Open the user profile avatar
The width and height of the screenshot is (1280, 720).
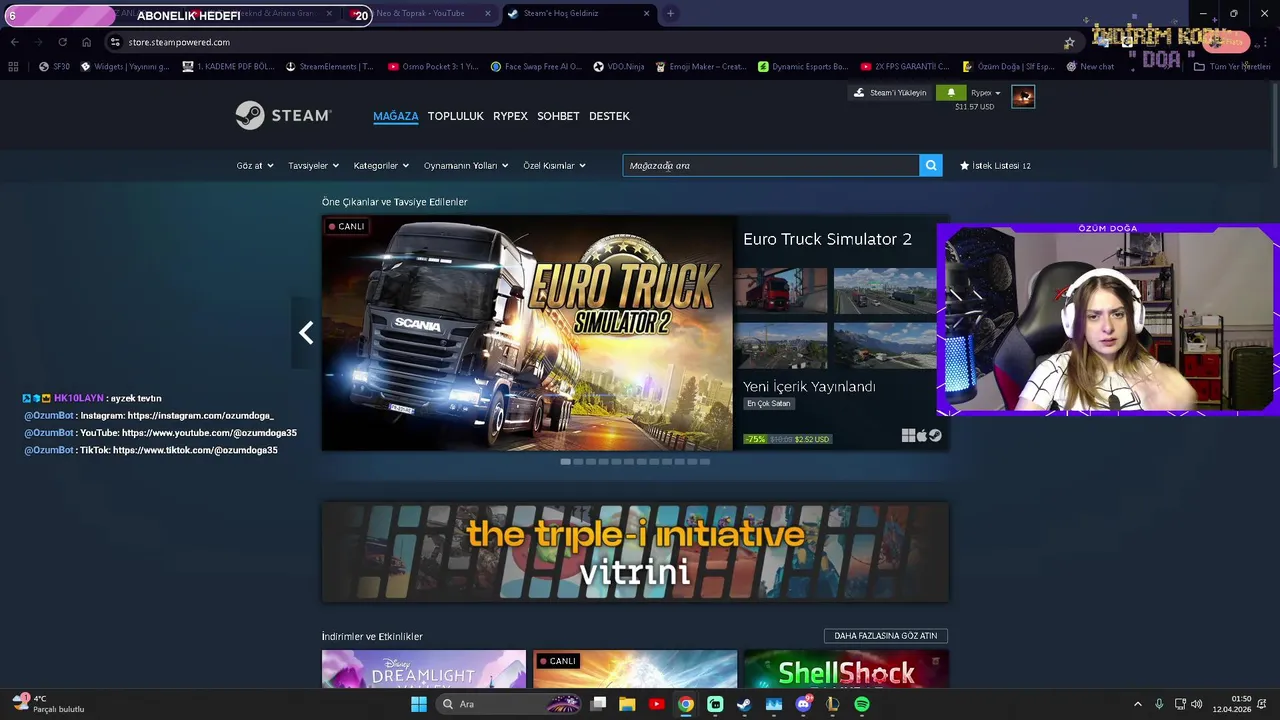click(x=1022, y=96)
